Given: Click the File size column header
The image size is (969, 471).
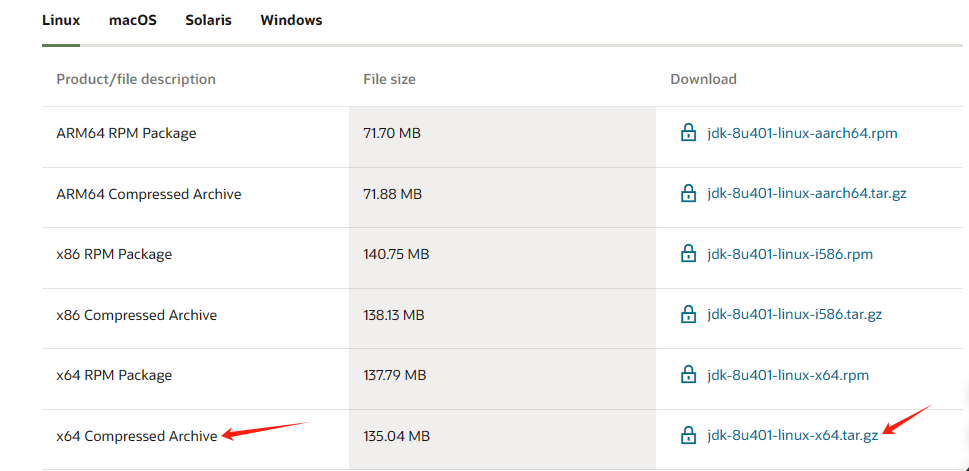Looking at the screenshot, I should tap(389, 79).
